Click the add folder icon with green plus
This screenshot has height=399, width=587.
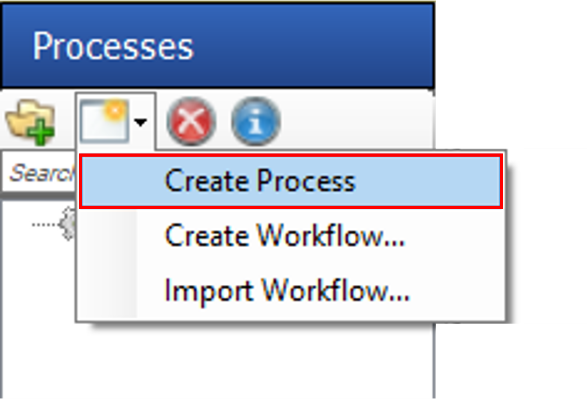[31, 122]
